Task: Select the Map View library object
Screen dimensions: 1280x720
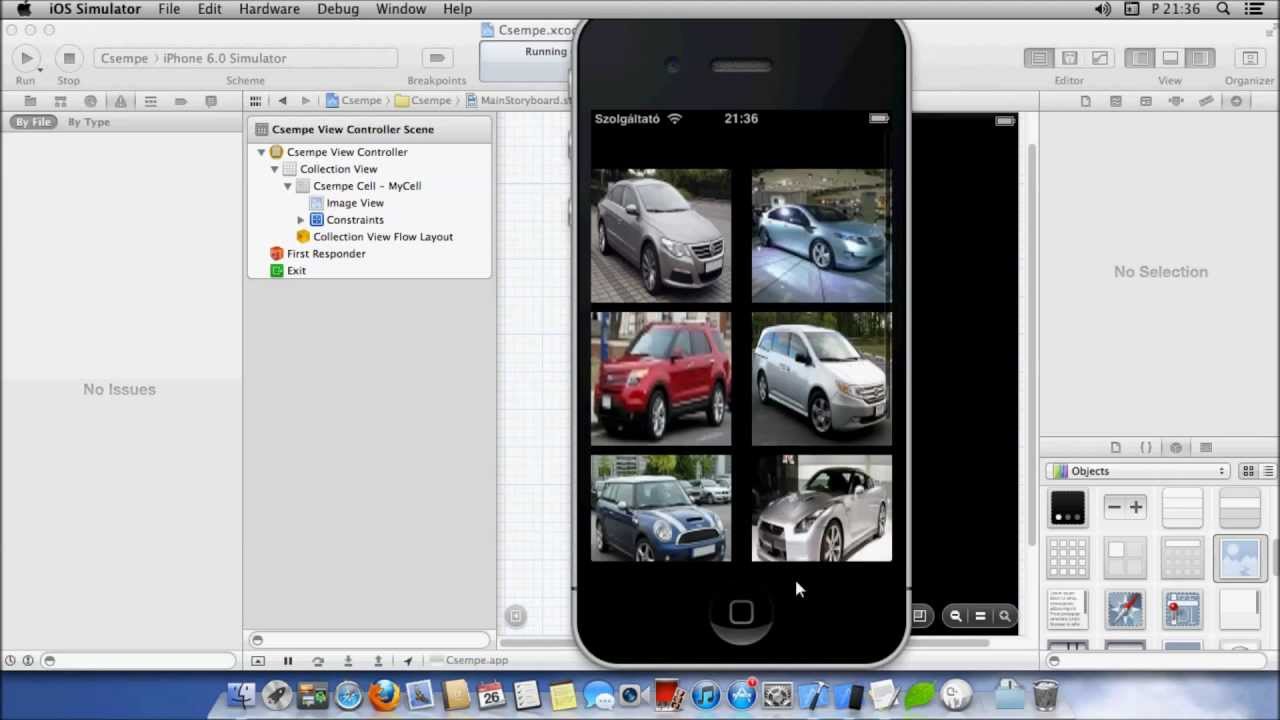Action: [x=1182, y=609]
